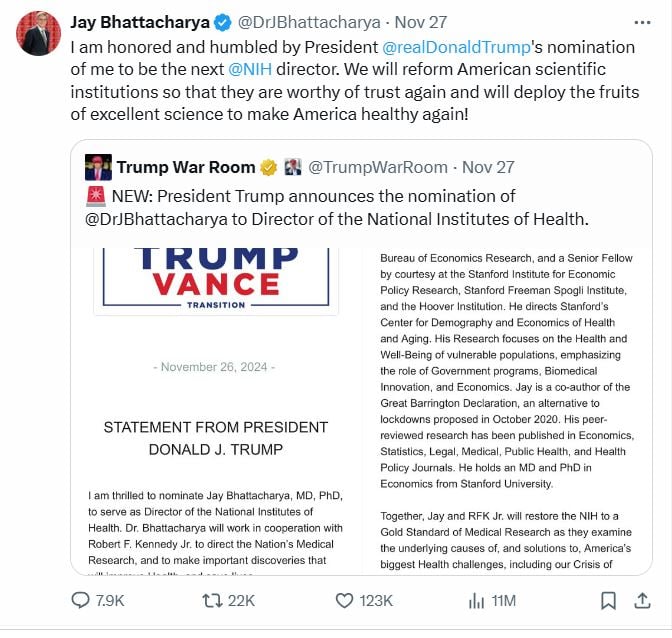Open the view analytics bar icon
The width and height of the screenshot is (672, 638).
pos(476,600)
